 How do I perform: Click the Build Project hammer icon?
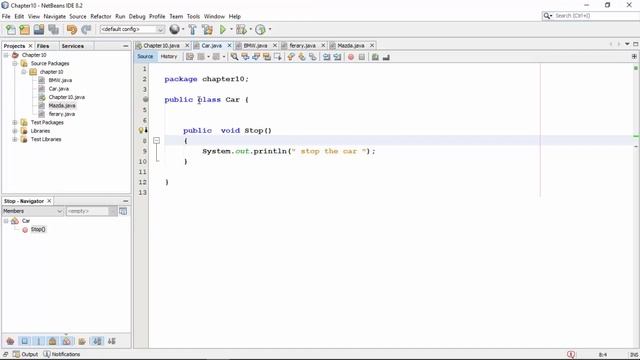tap(192, 29)
